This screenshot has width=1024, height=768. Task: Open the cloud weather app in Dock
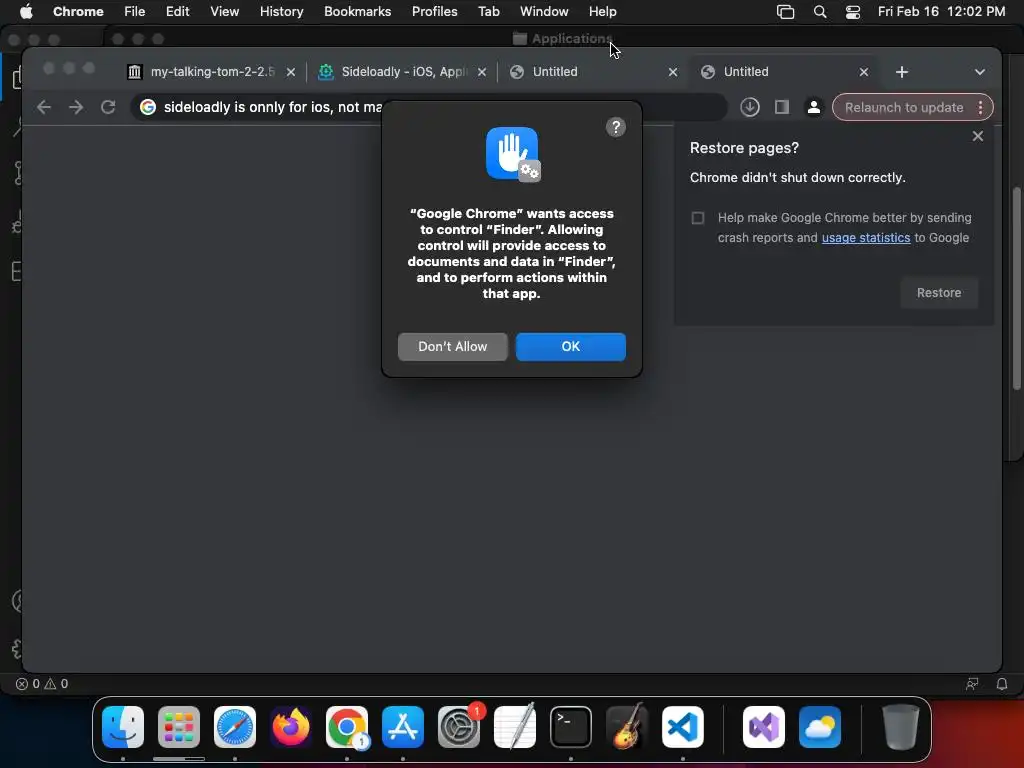point(820,727)
